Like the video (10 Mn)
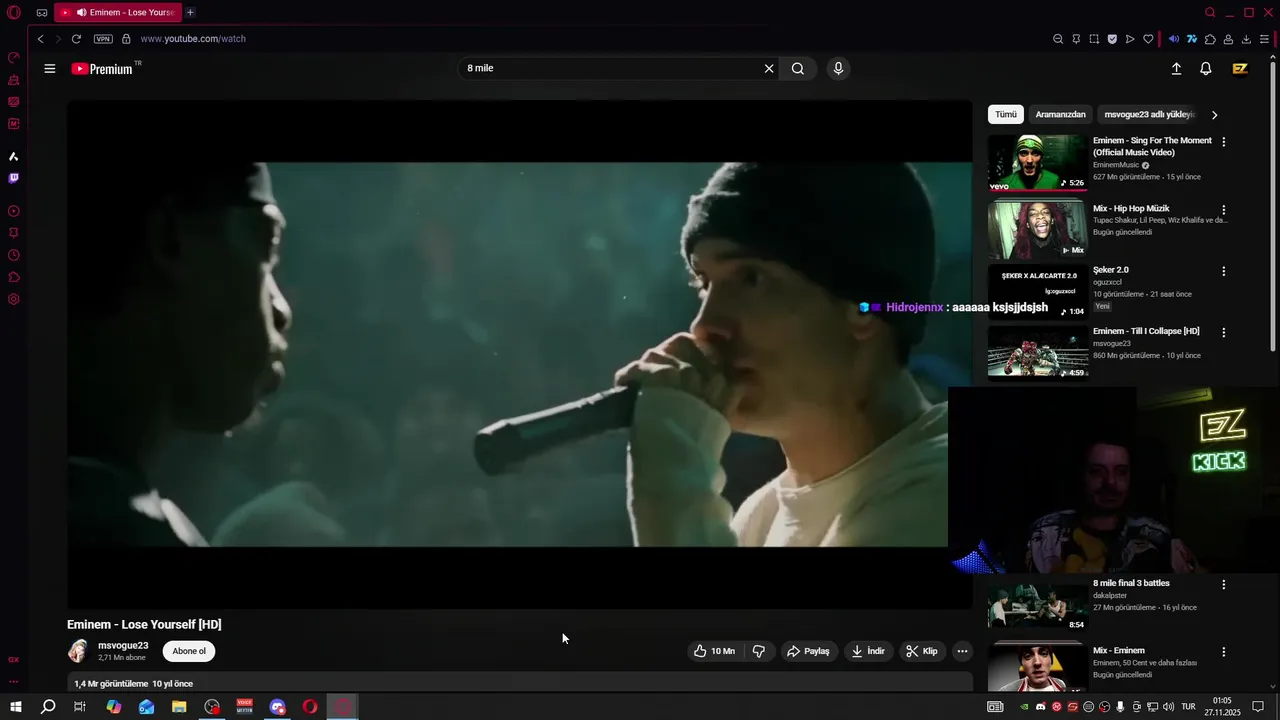 [x=714, y=651]
